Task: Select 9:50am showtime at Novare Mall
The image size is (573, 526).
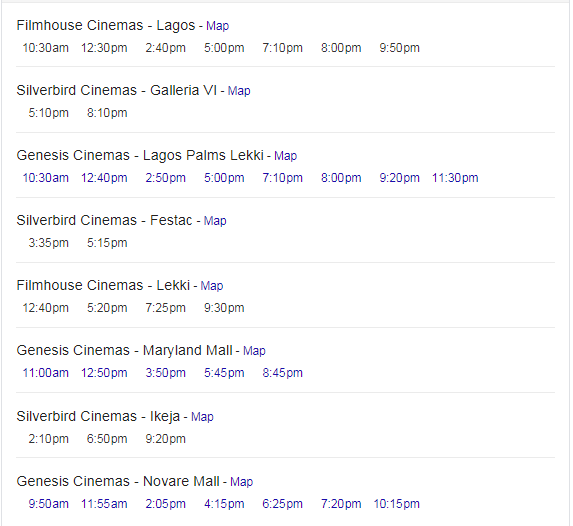Action: click(x=49, y=504)
